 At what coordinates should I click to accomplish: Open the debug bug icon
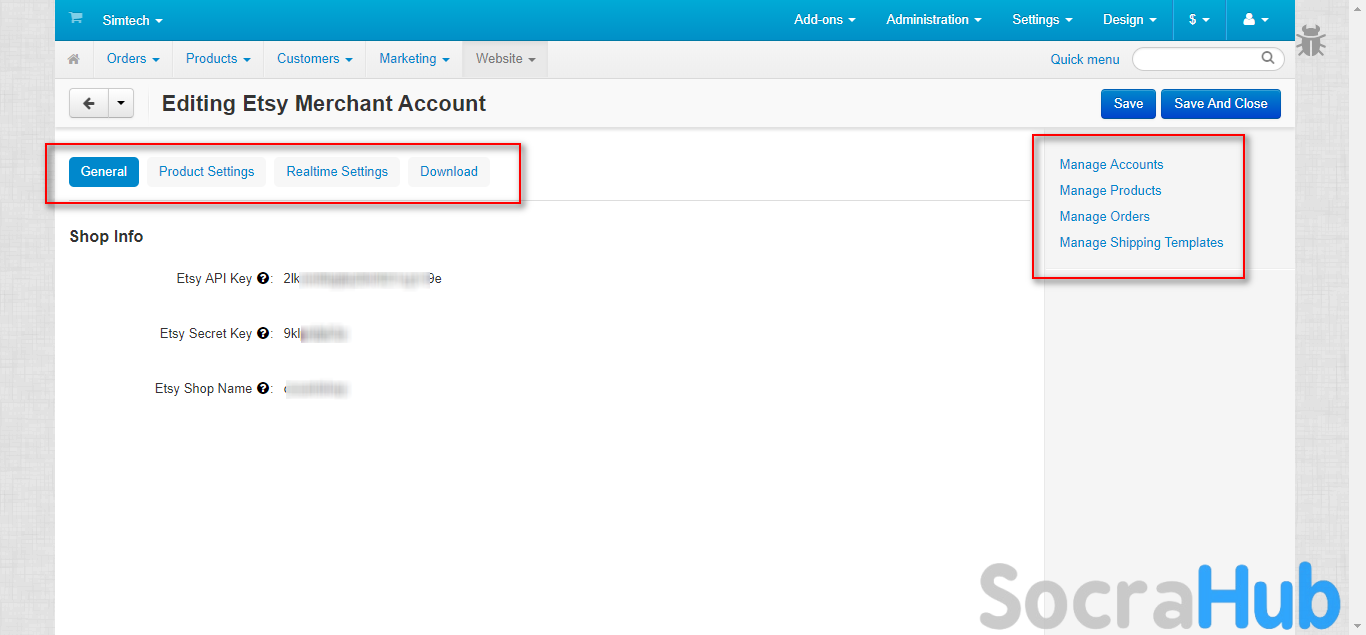pos(1311,41)
